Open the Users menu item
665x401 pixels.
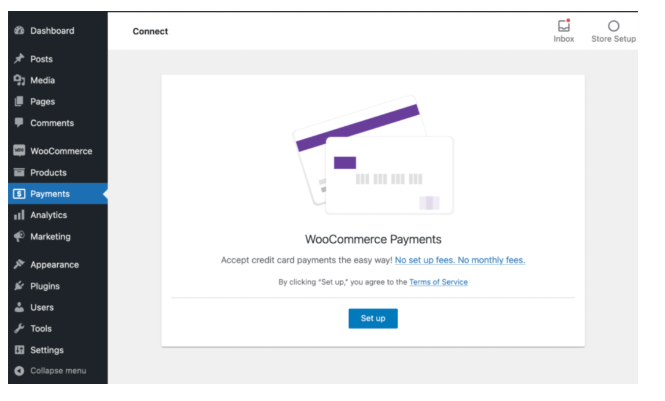click(42, 307)
